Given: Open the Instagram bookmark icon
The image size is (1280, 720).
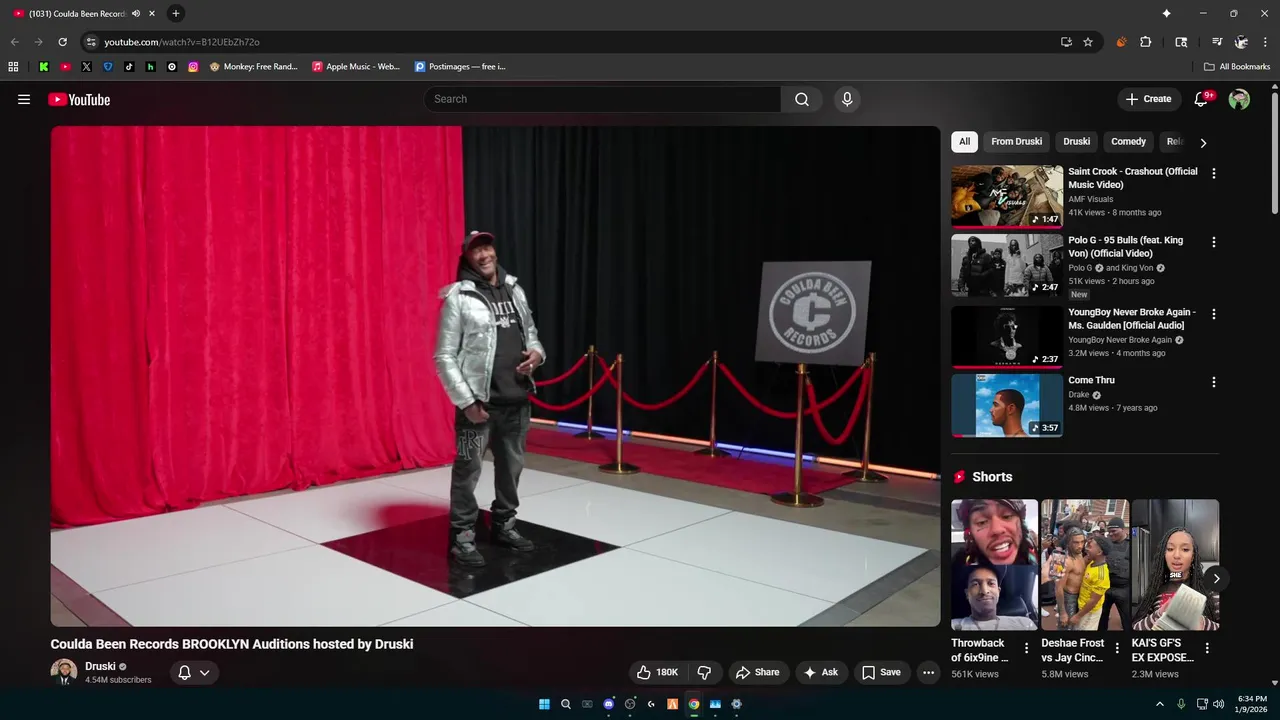Looking at the screenshot, I should 193,67.
